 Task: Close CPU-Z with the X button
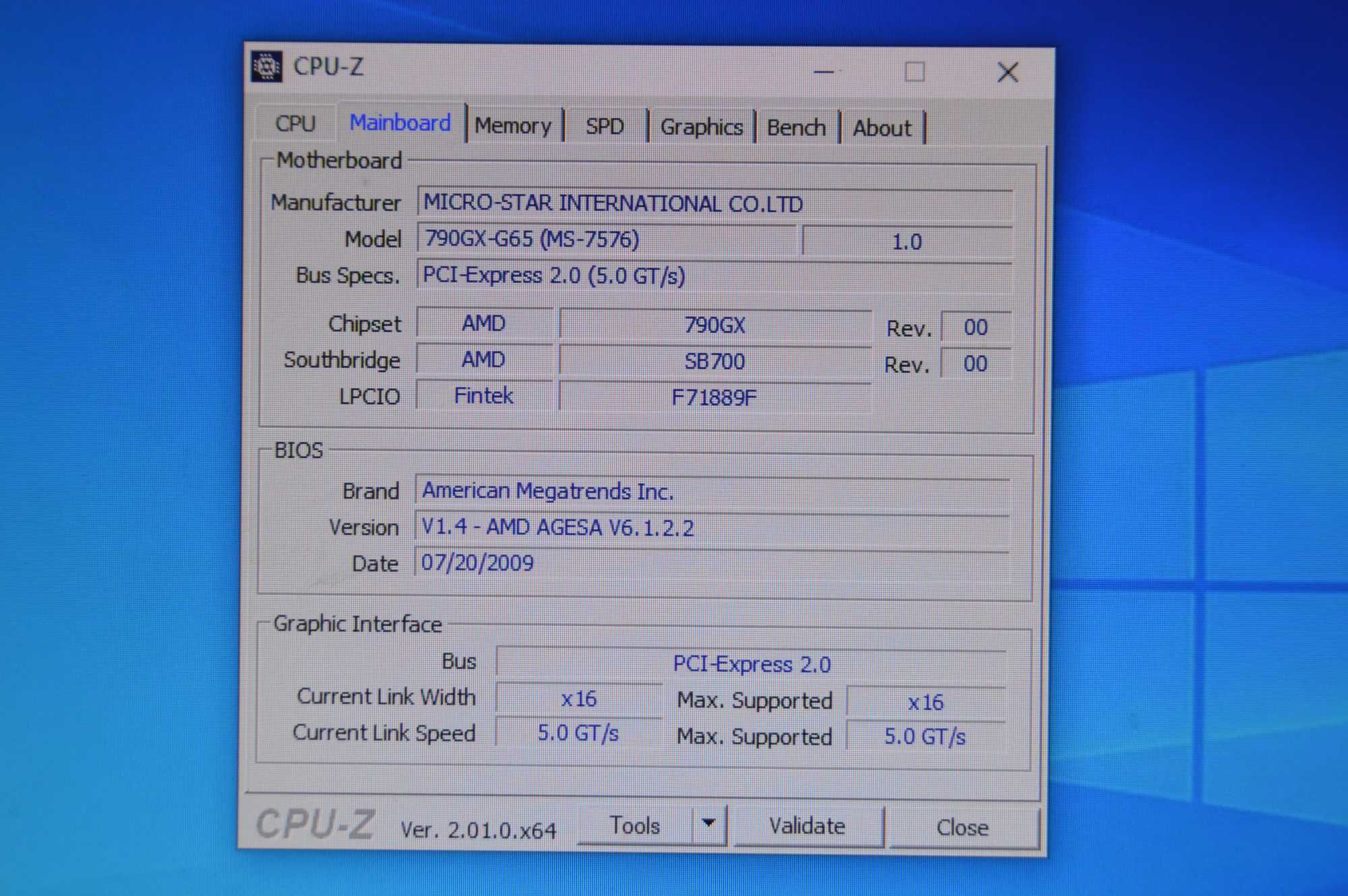tap(1008, 72)
